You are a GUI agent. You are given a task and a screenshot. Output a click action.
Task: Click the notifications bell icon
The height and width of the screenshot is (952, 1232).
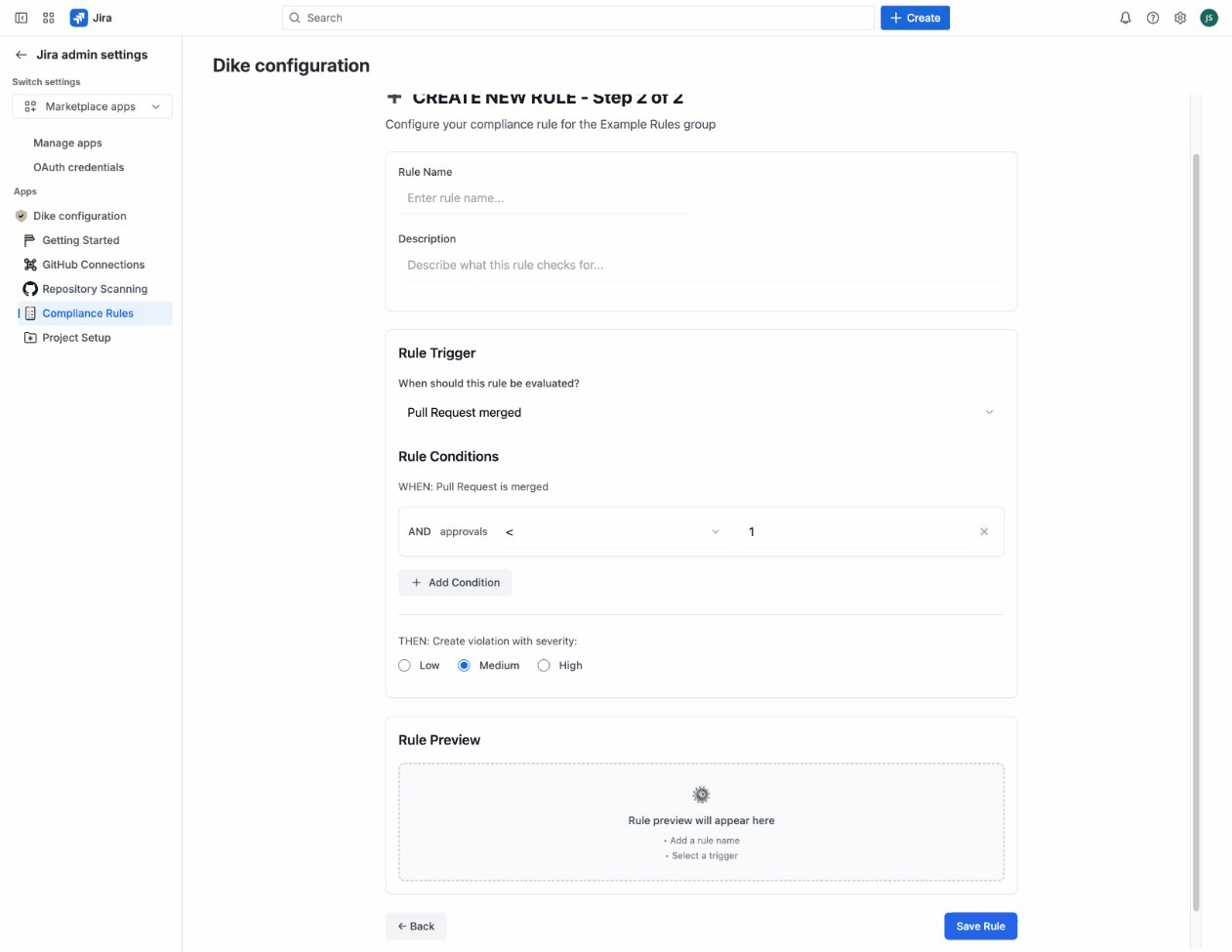tap(1126, 18)
